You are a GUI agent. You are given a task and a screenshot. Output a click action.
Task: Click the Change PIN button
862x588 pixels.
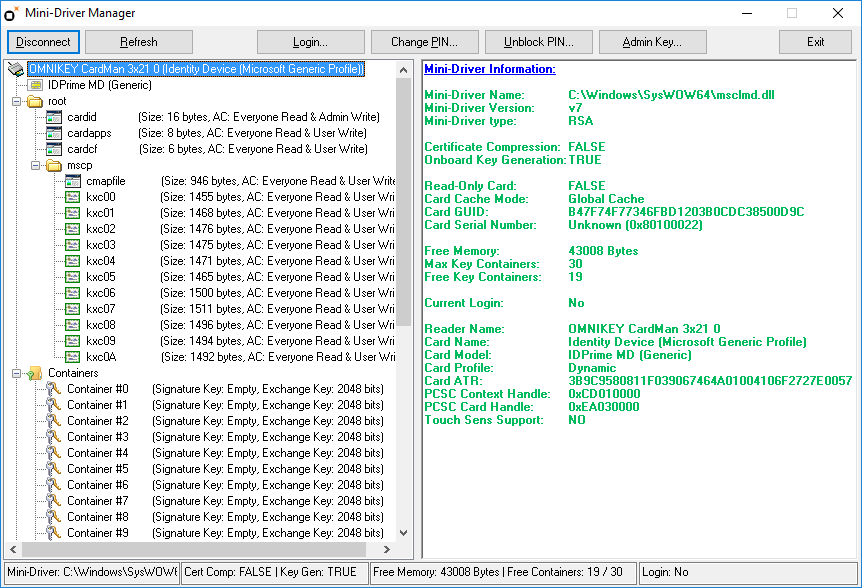coord(424,42)
